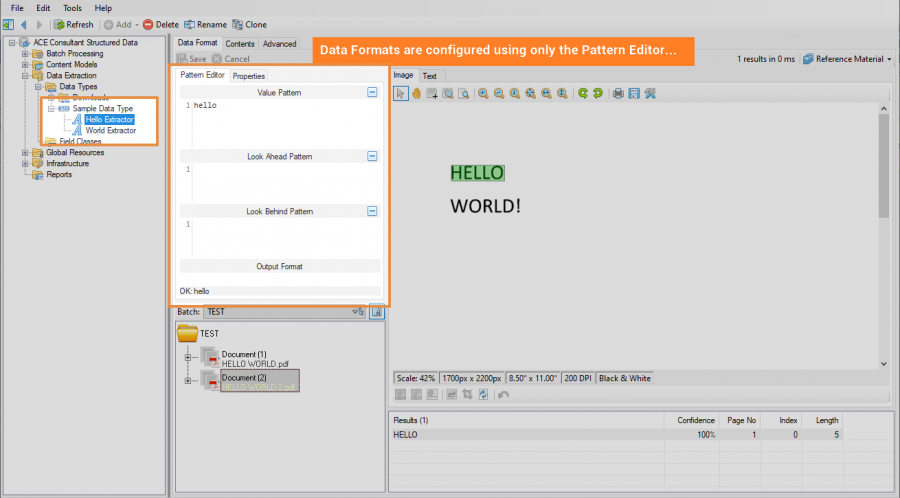Screen dimensions: 900x498
Task: Click scroll down arrow in image viewer
Action: point(883,364)
